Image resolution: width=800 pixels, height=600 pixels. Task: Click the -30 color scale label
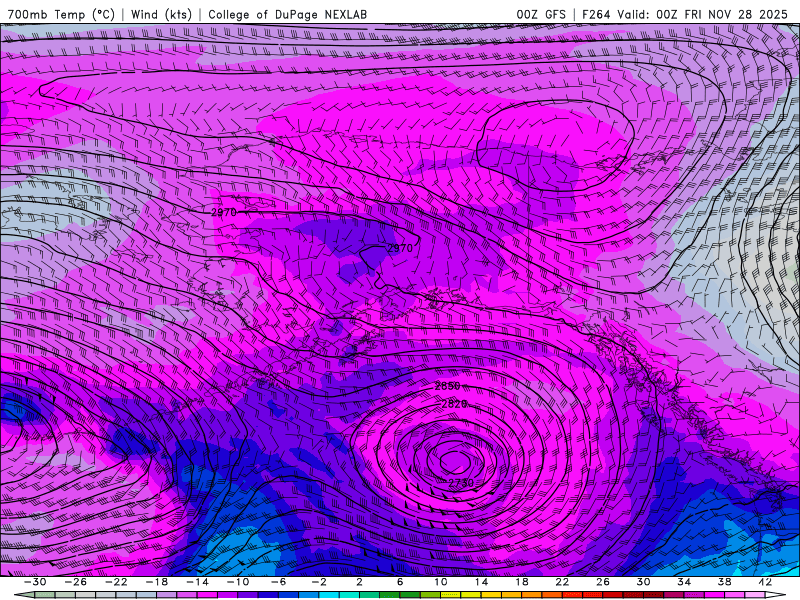coord(35,582)
